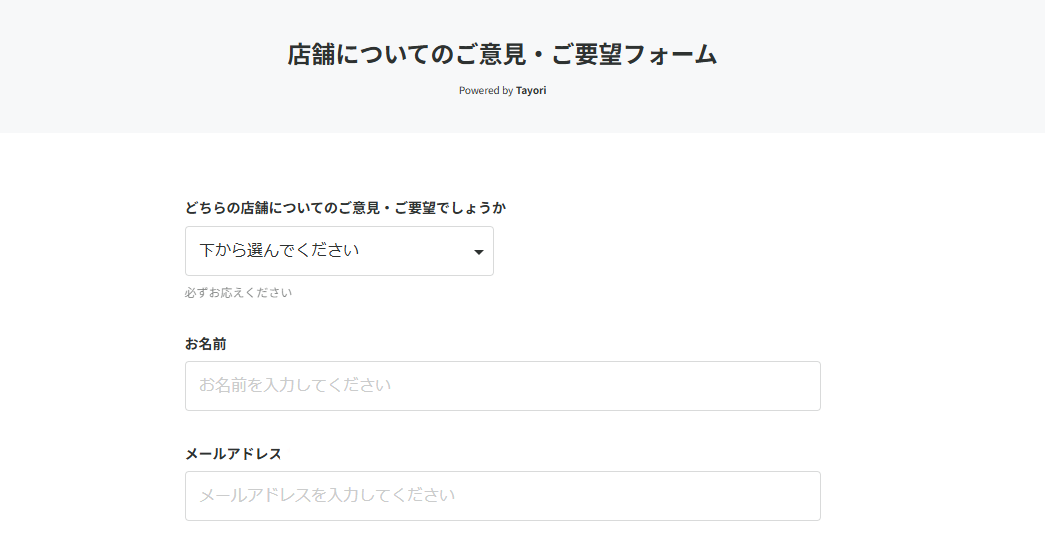The width and height of the screenshot is (1045, 553).
Task: Click the dropdown caret arrow icon
Action: [479, 252]
